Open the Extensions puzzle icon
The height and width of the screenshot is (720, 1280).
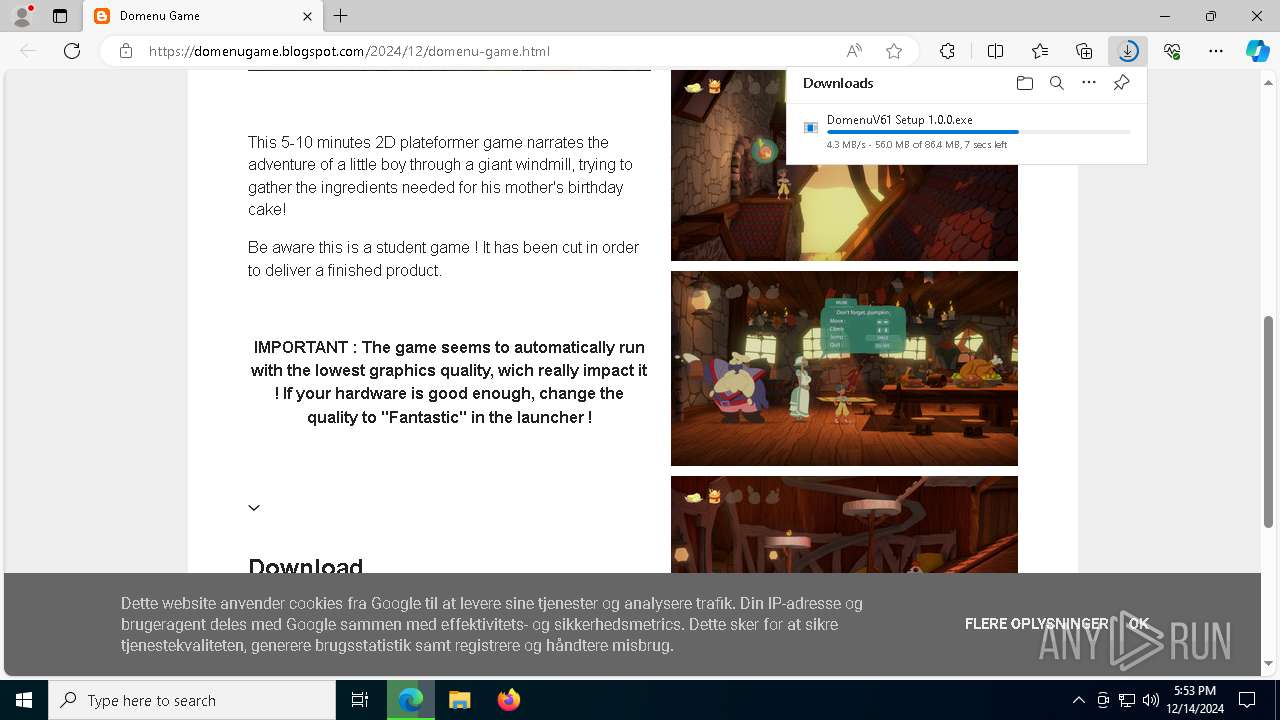947,51
